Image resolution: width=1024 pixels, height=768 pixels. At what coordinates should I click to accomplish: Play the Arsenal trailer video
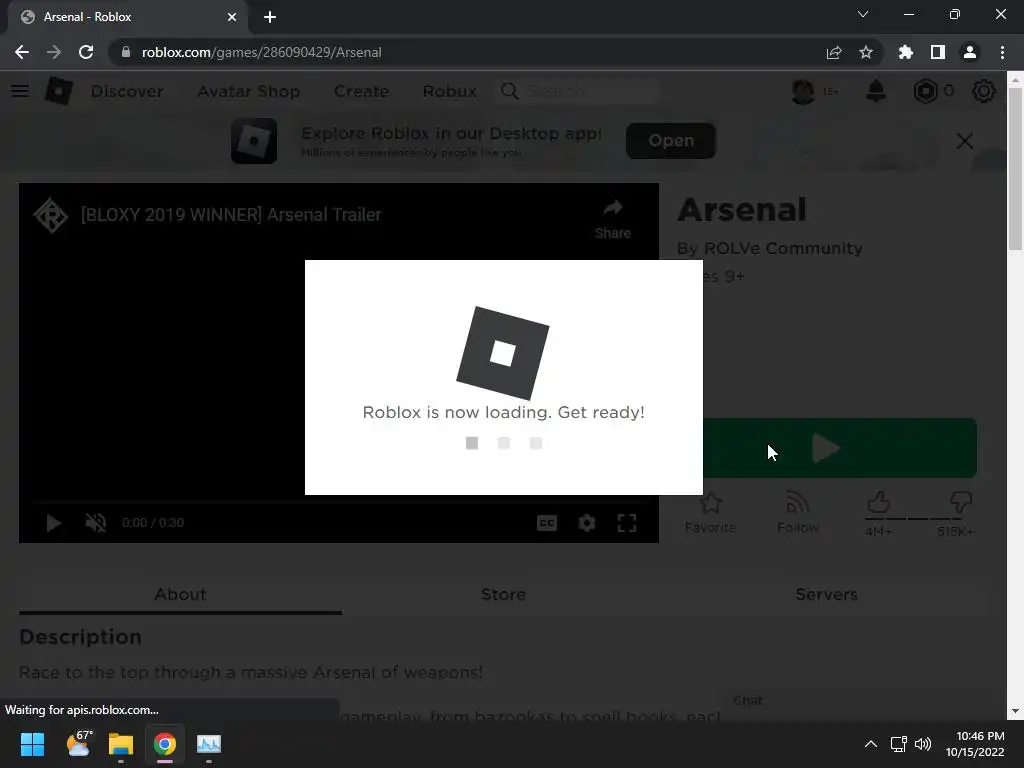coord(54,522)
